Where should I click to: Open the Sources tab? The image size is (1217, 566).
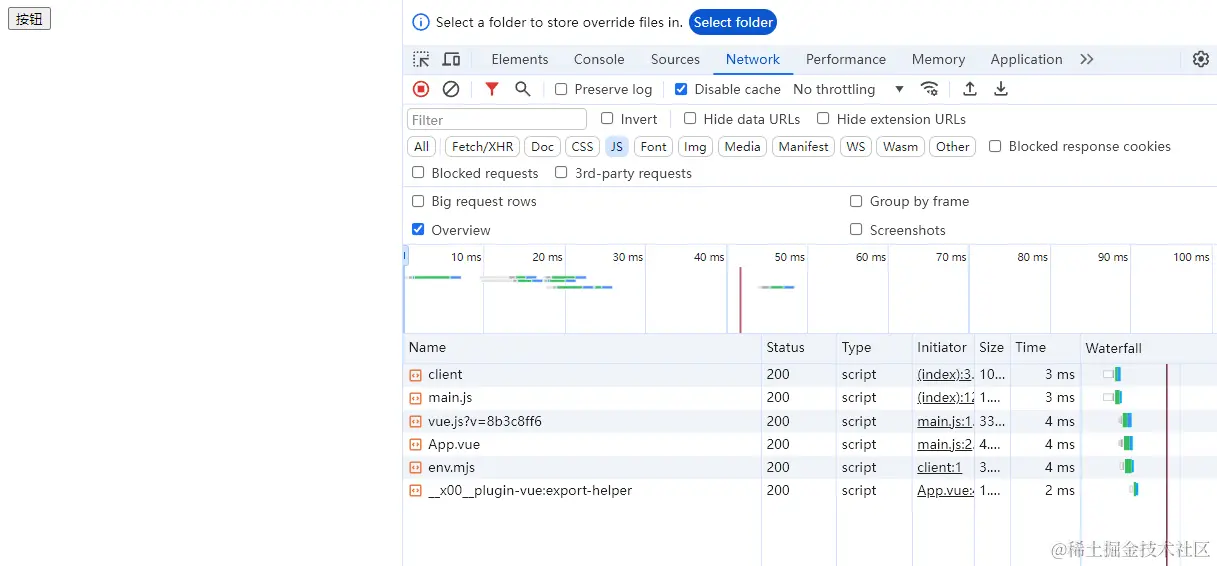point(675,59)
